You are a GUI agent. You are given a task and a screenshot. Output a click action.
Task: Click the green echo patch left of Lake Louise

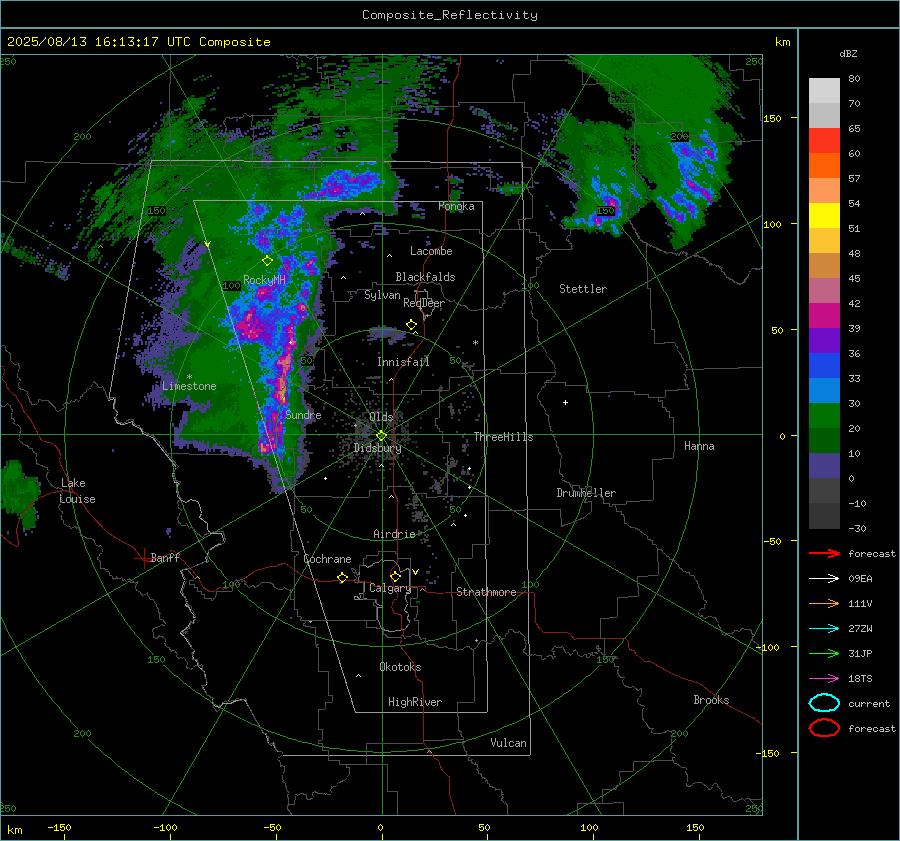pyautogui.click(x=21, y=493)
